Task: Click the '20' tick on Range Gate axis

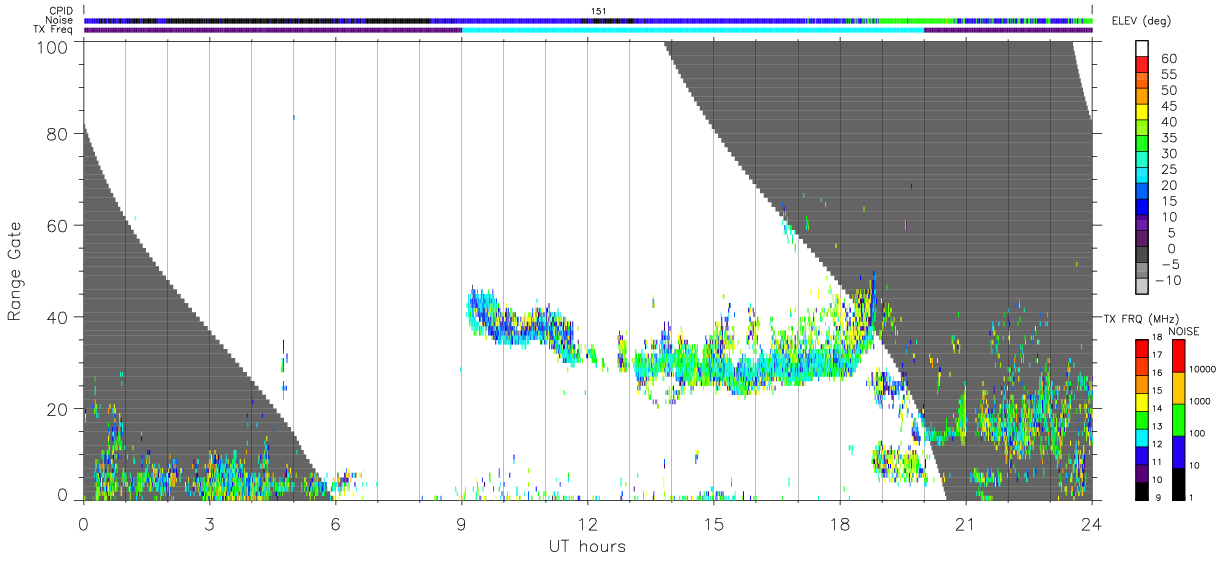Action: click(x=58, y=409)
